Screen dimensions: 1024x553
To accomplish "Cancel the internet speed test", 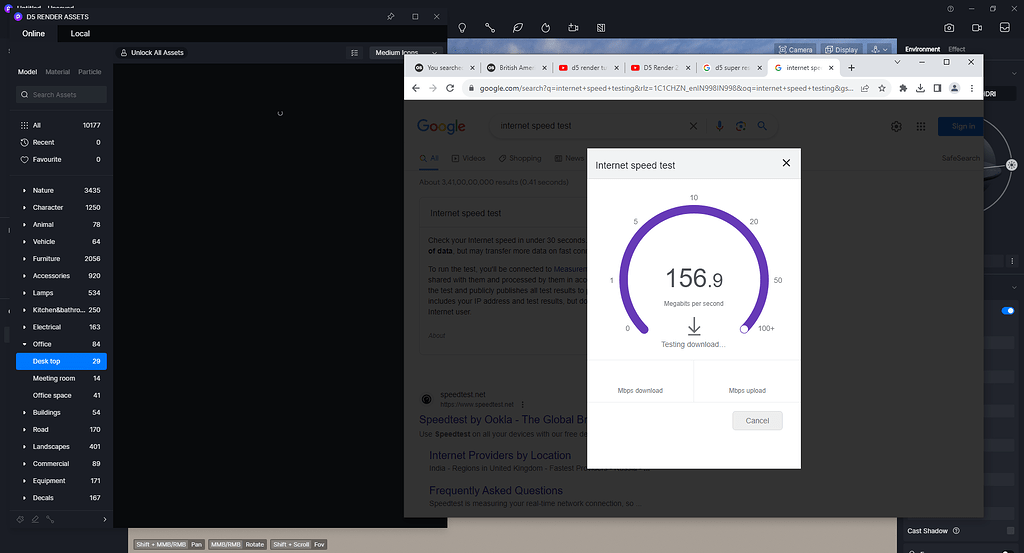I will (757, 420).
